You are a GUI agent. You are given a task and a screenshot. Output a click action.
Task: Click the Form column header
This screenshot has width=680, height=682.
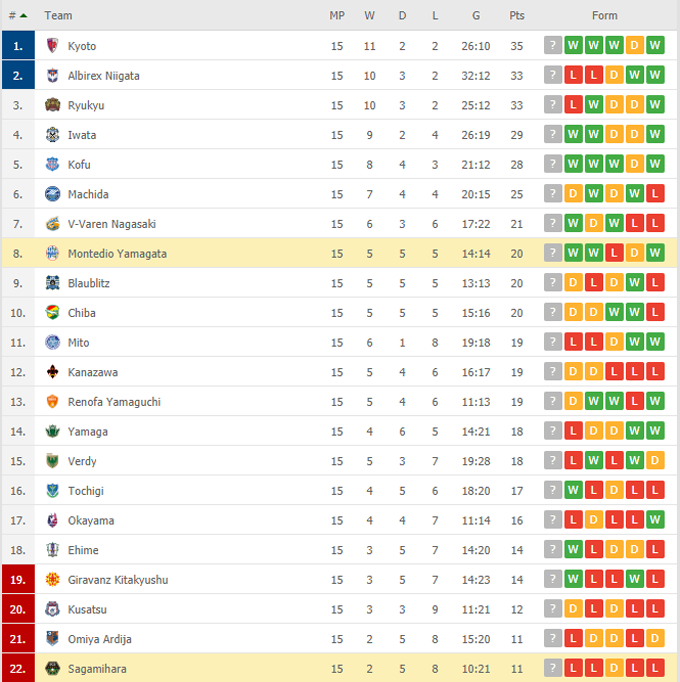click(x=604, y=16)
